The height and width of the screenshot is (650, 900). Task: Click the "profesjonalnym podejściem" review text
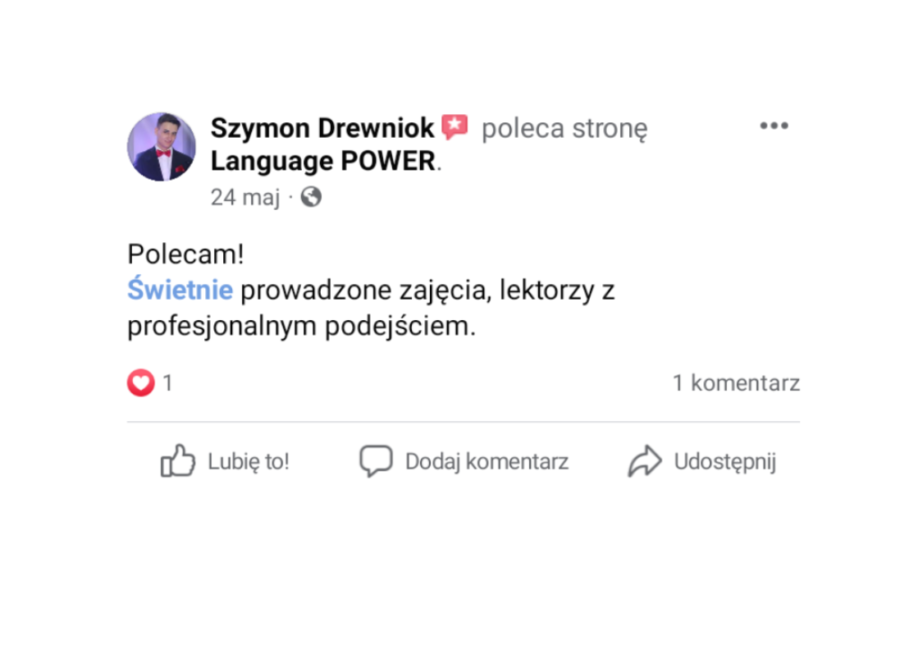300,327
